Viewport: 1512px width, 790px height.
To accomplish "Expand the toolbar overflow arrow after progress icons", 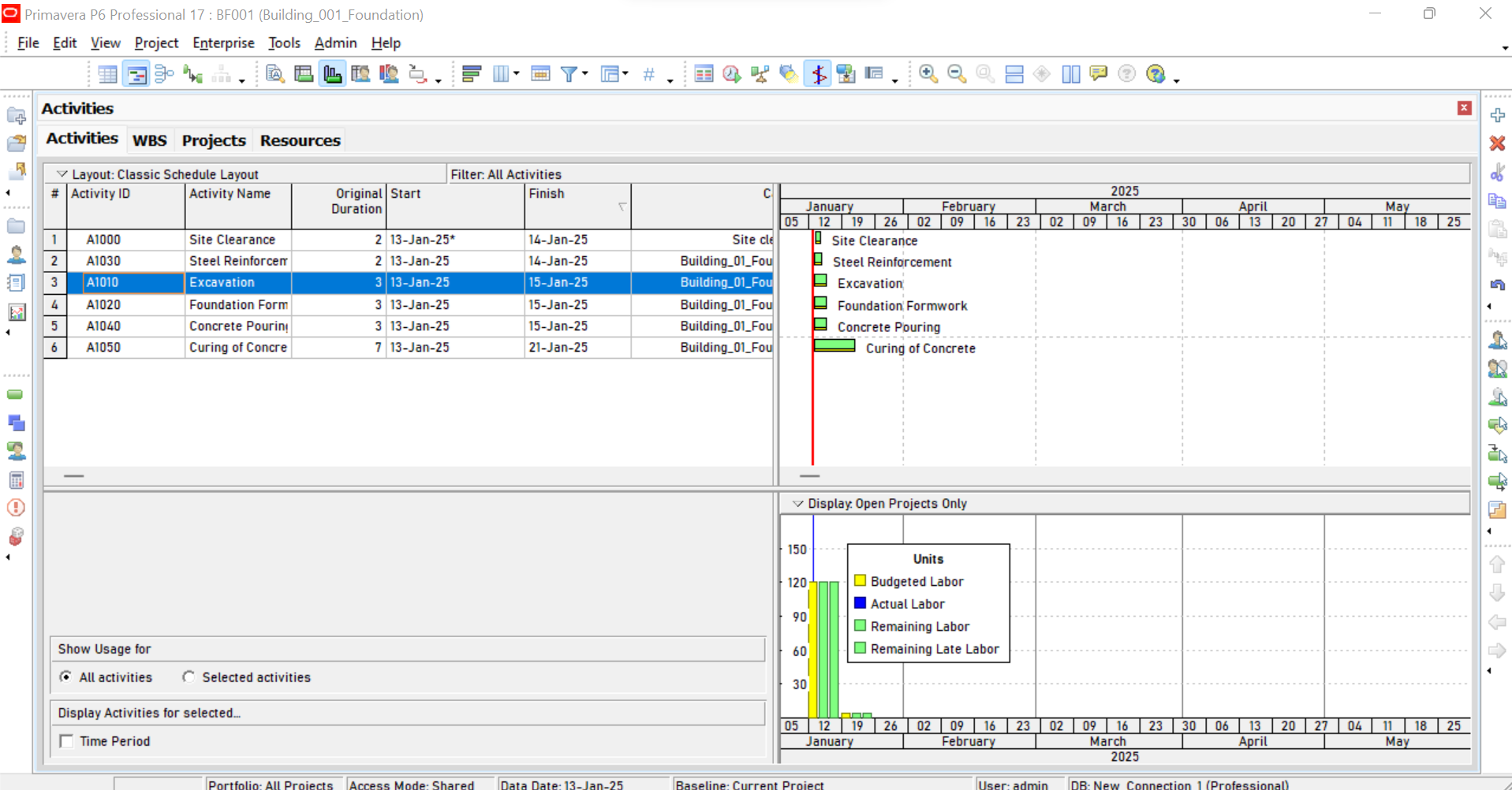I will click(x=895, y=80).
